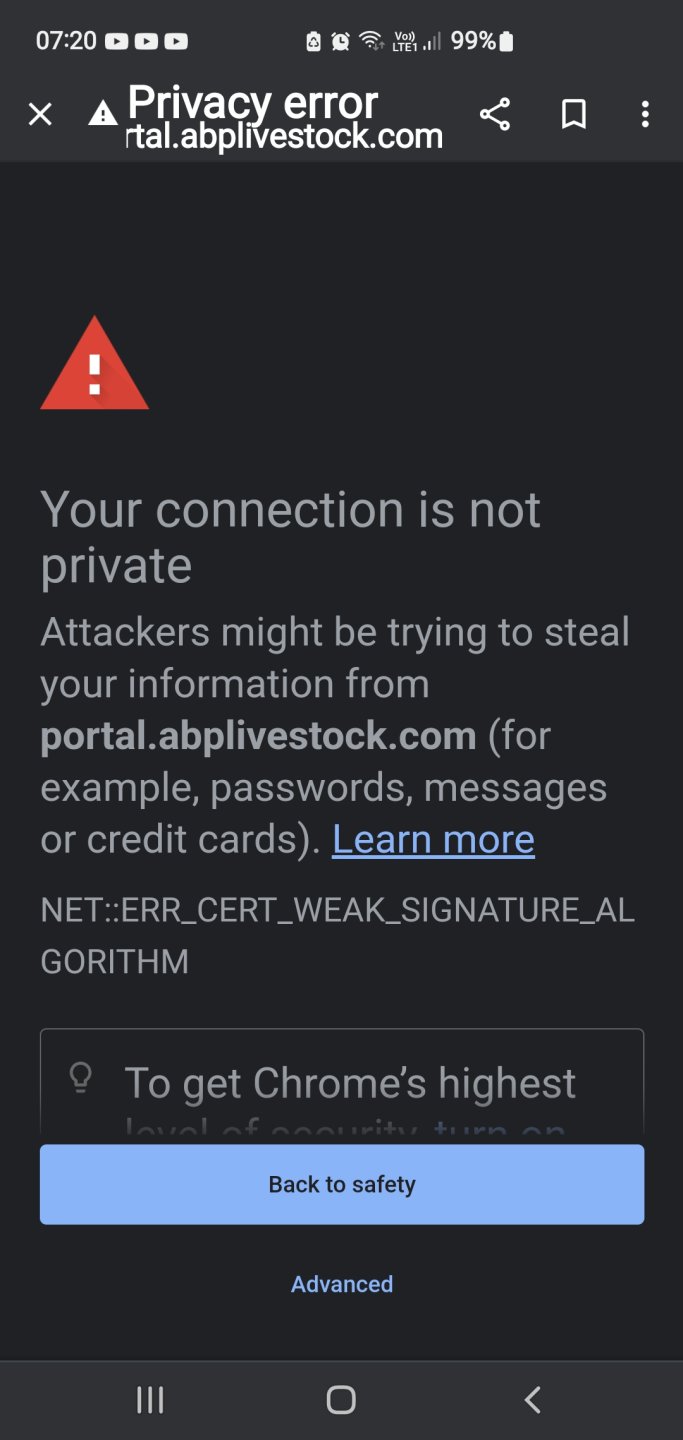This screenshot has width=683, height=1440.
Task: Tap the Wi-Fi icon in status bar
Action: (x=372, y=41)
